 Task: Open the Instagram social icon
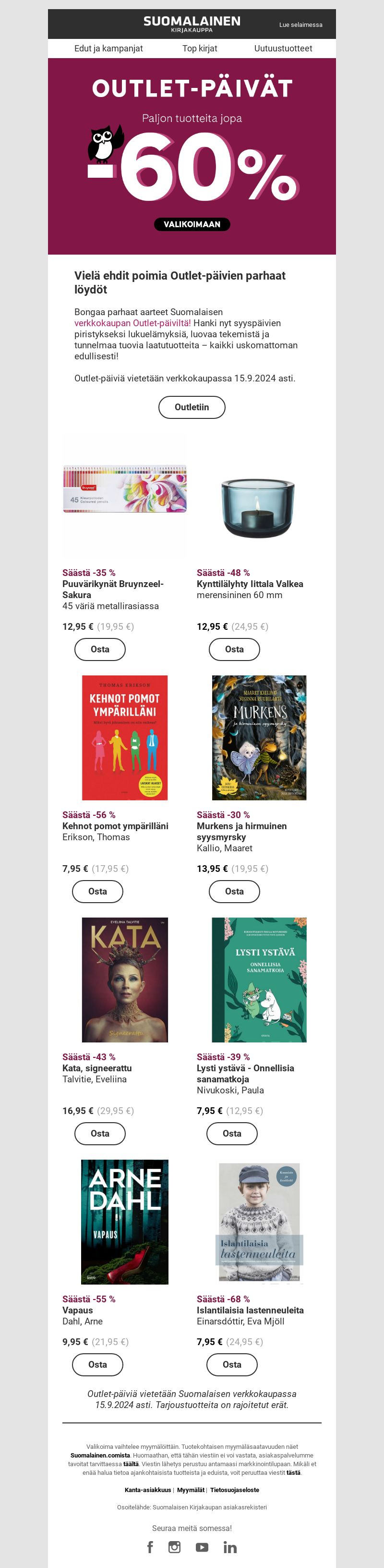pyautogui.click(x=175, y=1547)
